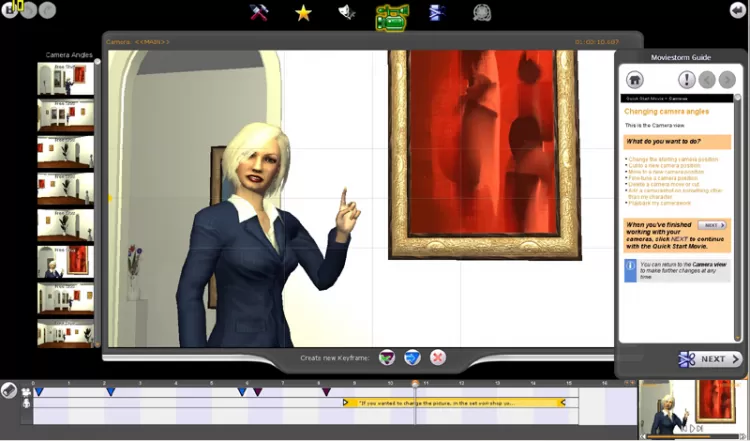Open the Set Workshop hammer icon
The image size is (750, 441).
(259, 12)
